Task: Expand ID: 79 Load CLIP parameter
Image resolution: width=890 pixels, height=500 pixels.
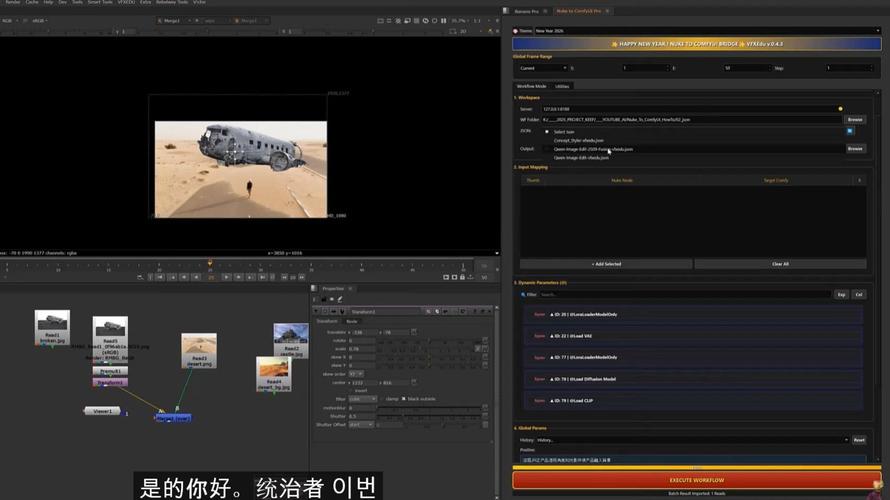Action: point(692,401)
